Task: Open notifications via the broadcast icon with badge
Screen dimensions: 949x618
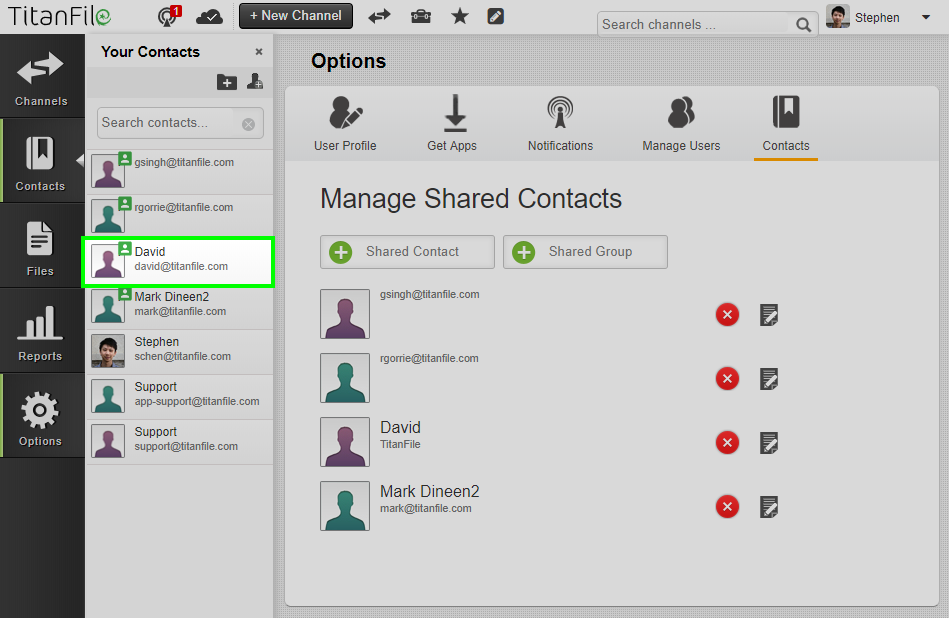Action: [167, 16]
